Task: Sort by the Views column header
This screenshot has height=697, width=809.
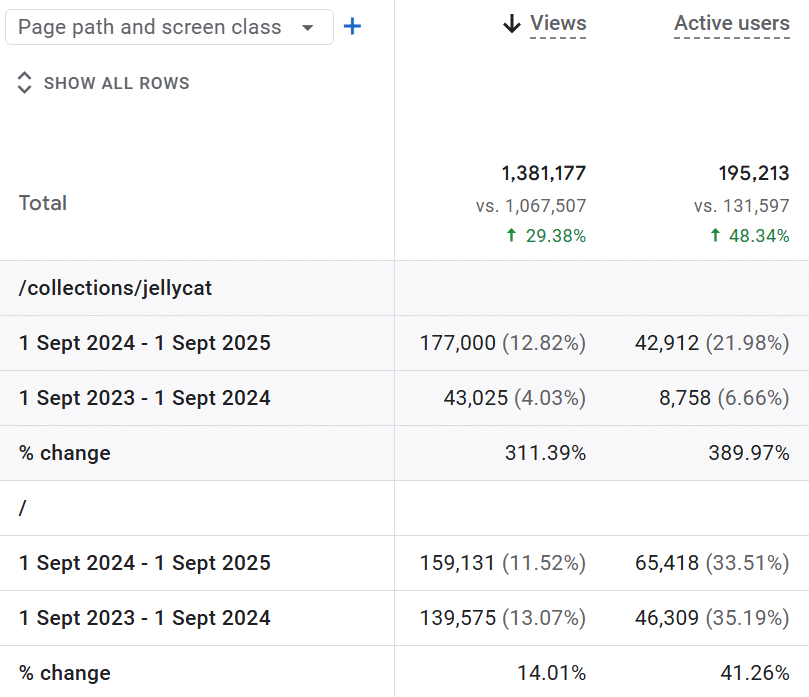Action: (558, 23)
